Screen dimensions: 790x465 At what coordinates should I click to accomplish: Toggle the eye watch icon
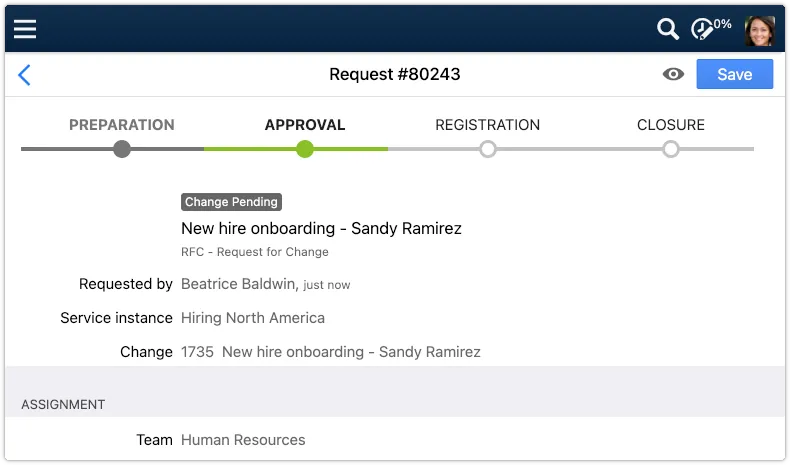(673, 75)
